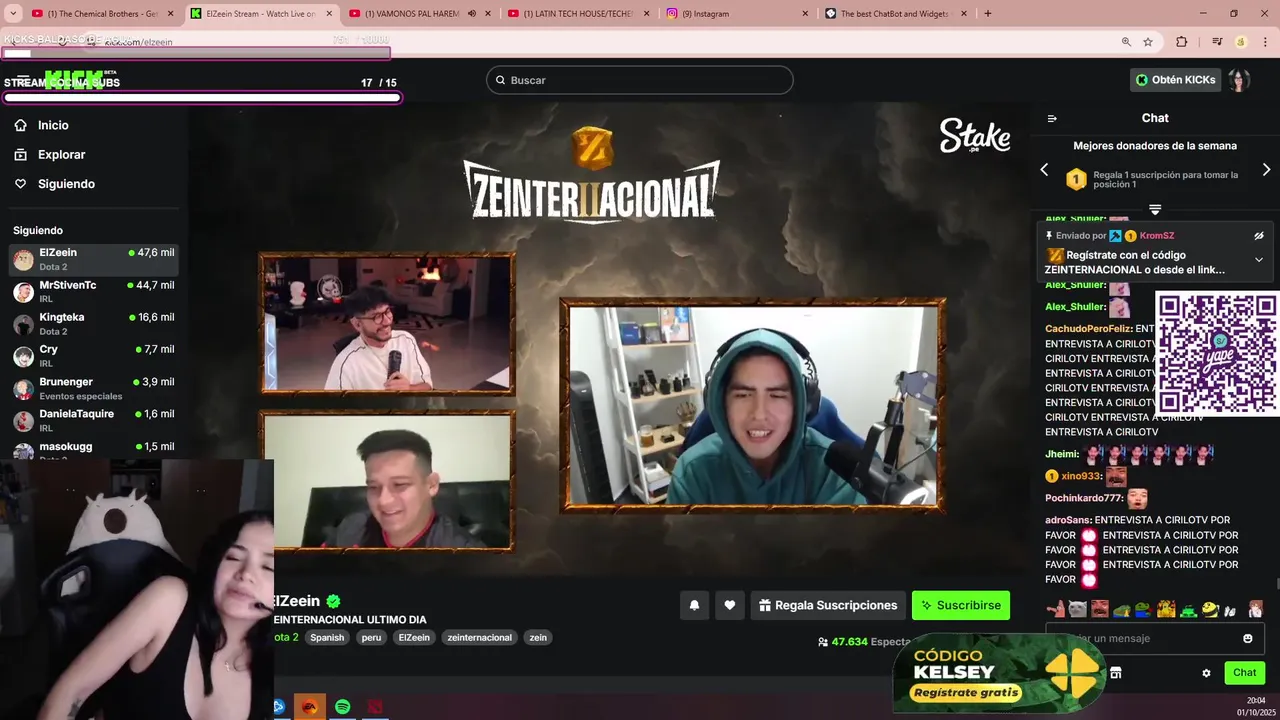Click KromSZ username in pinned message
The width and height of the screenshot is (1280, 720).
1157,236
